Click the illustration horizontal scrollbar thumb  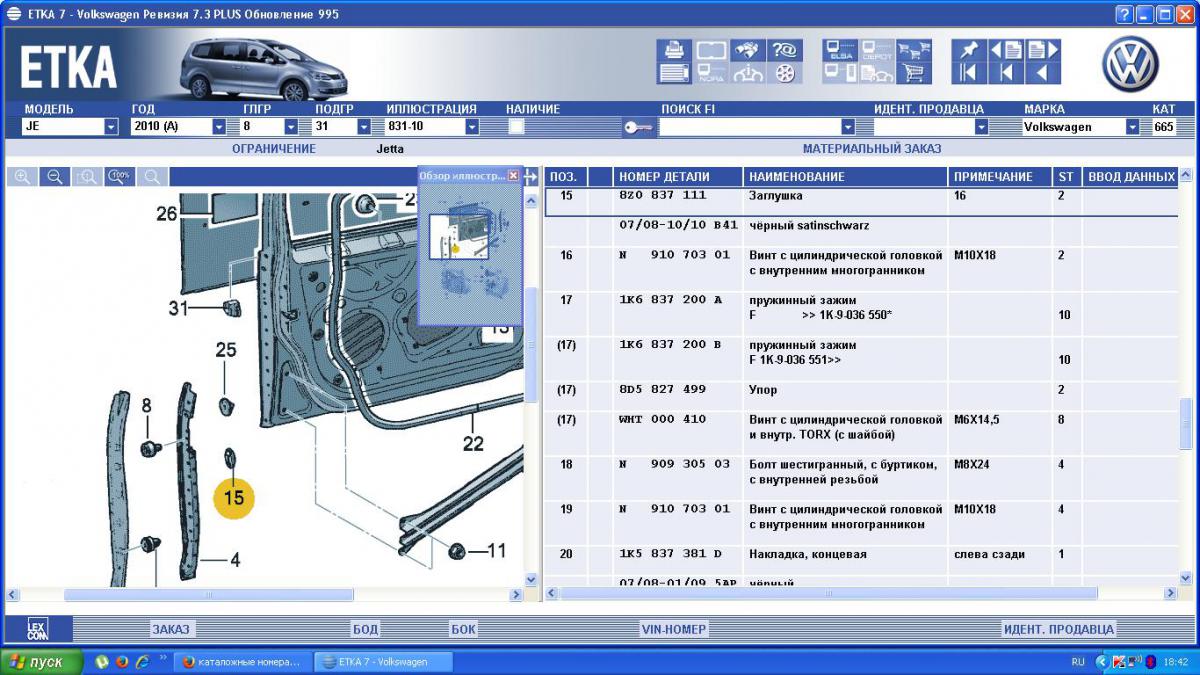point(208,594)
